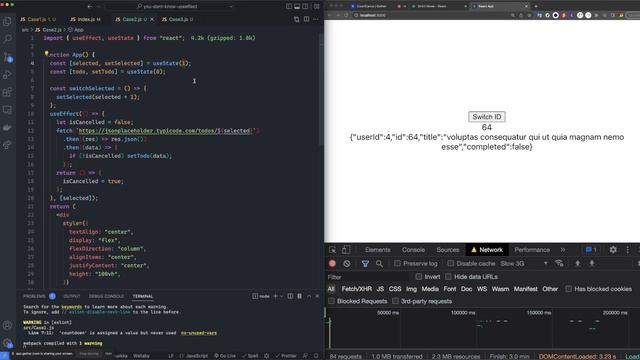Screen dimensions: 640x360
Task: Open the Elements tab in DevTools
Action: tap(378, 250)
